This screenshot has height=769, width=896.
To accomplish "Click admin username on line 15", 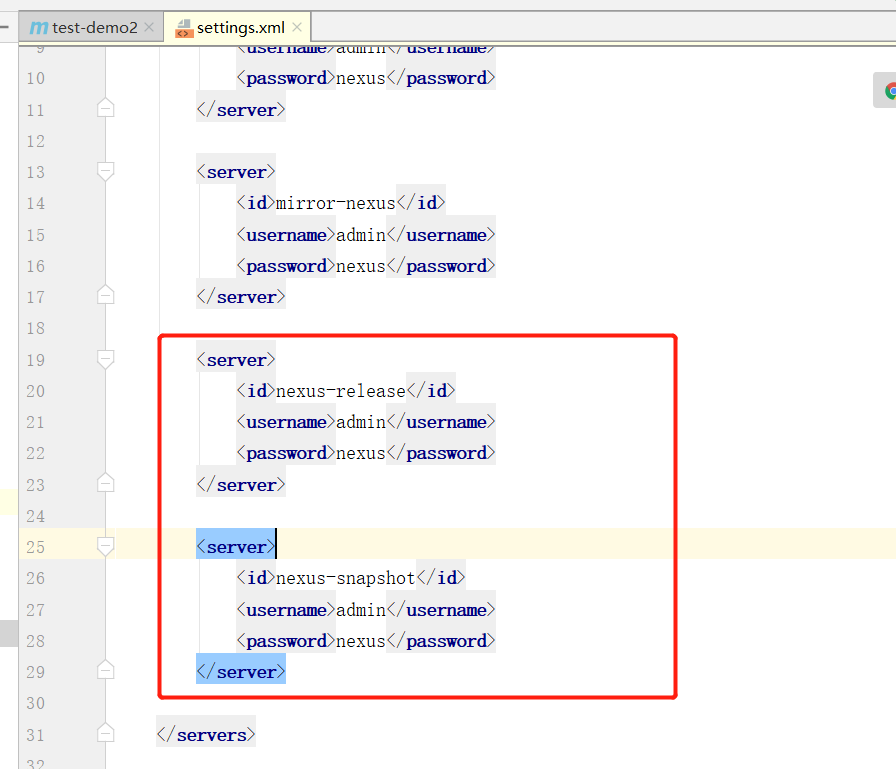I will coord(361,235).
